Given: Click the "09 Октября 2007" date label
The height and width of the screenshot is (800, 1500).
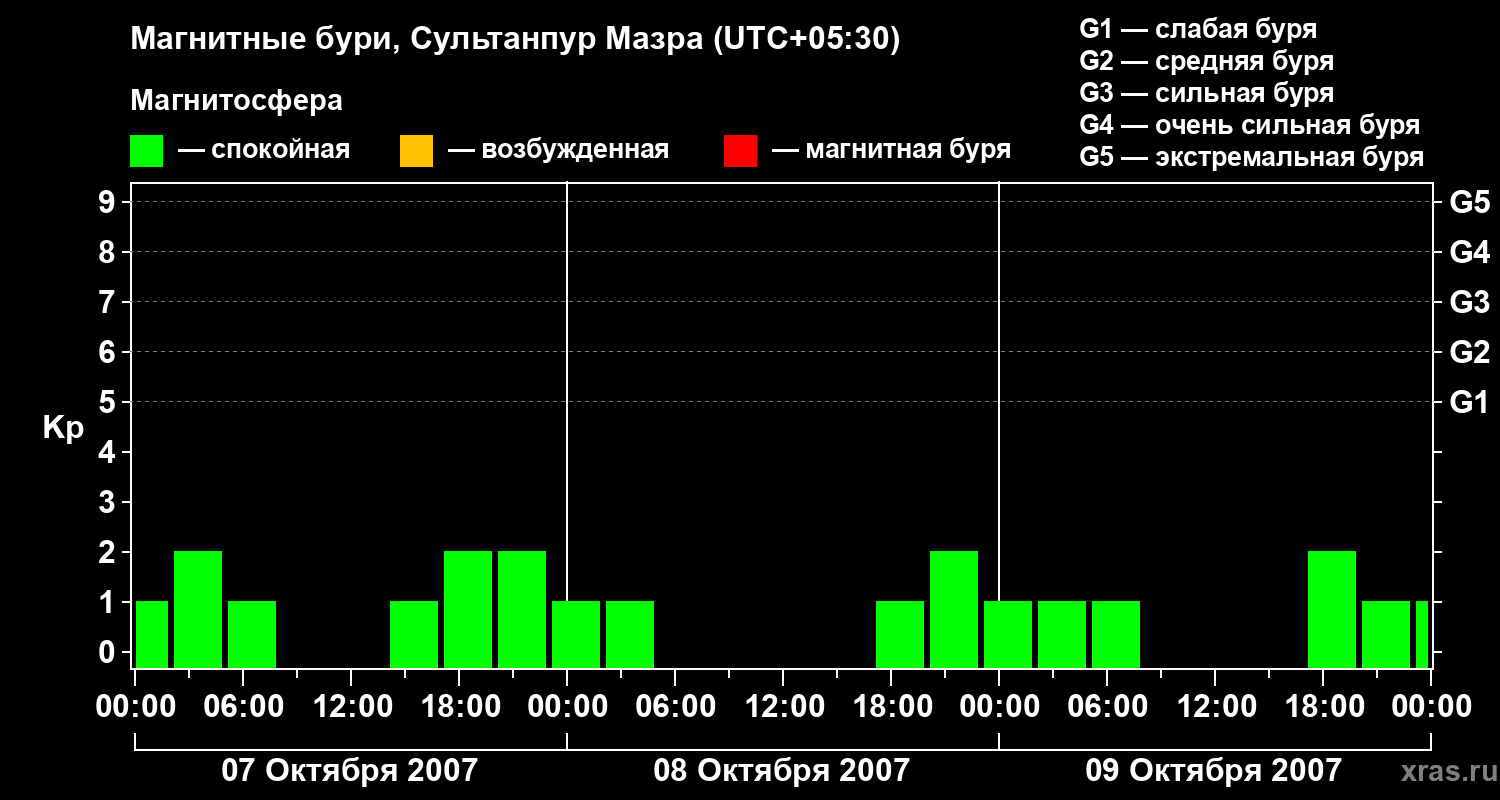Looking at the screenshot, I should 1214,771.
